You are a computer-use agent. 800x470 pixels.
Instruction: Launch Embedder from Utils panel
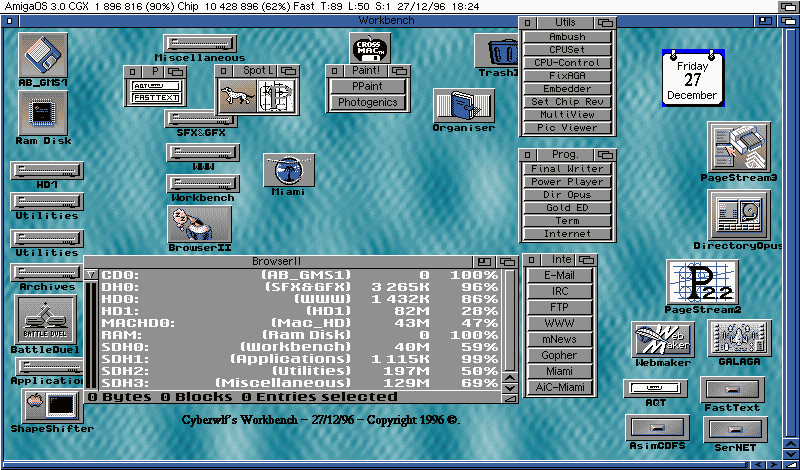pyautogui.click(x=567, y=89)
